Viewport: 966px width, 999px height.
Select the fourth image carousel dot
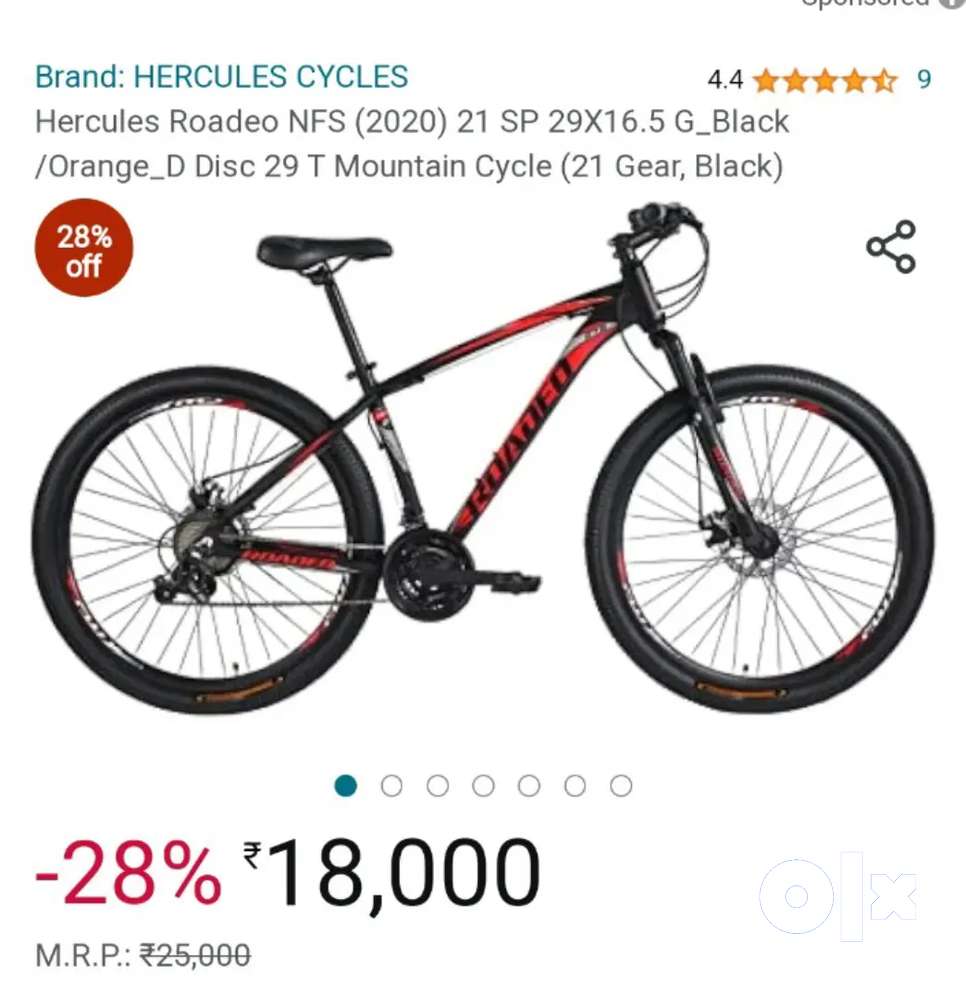pos(483,786)
